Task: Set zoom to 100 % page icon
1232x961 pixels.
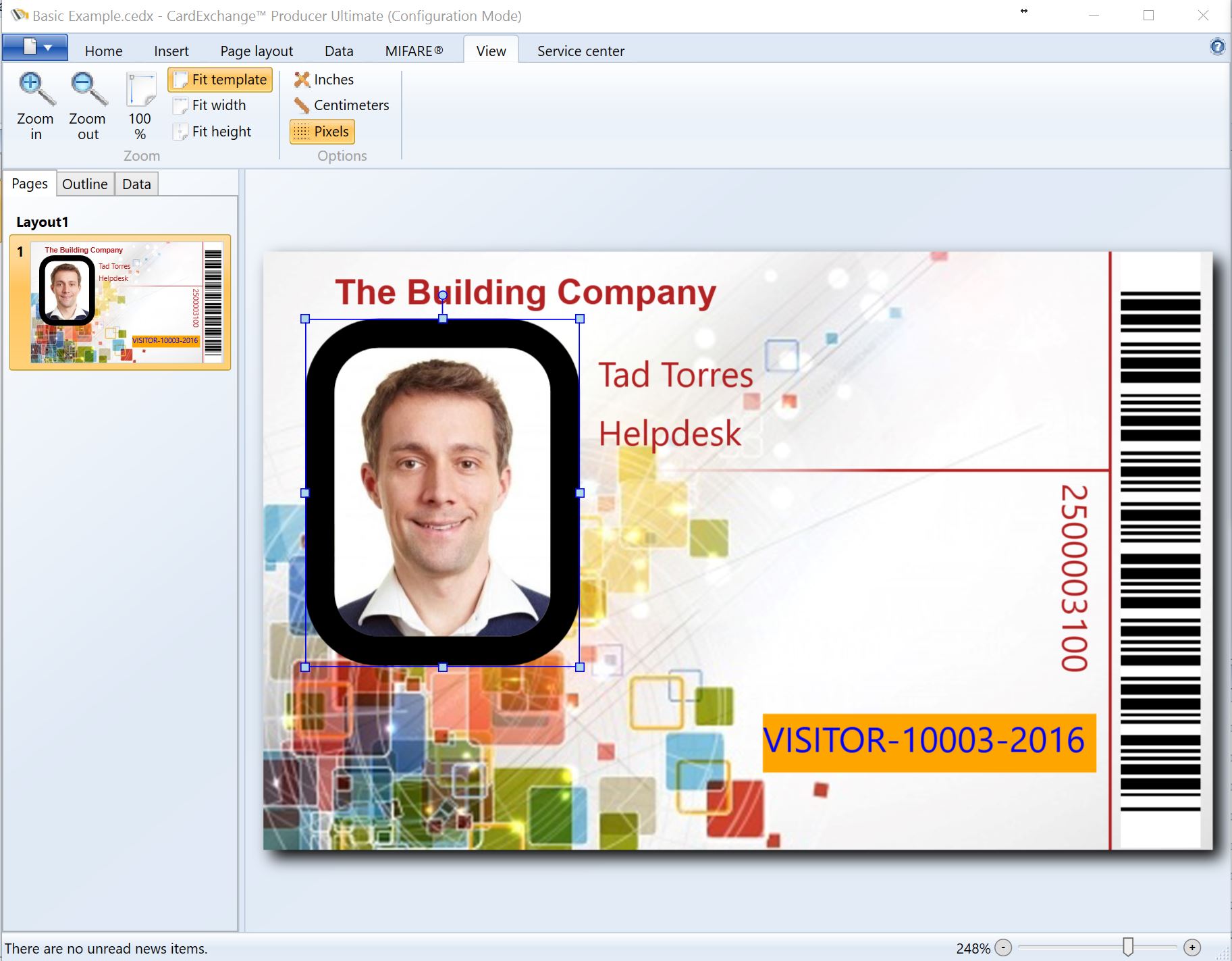Action: (x=140, y=90)
